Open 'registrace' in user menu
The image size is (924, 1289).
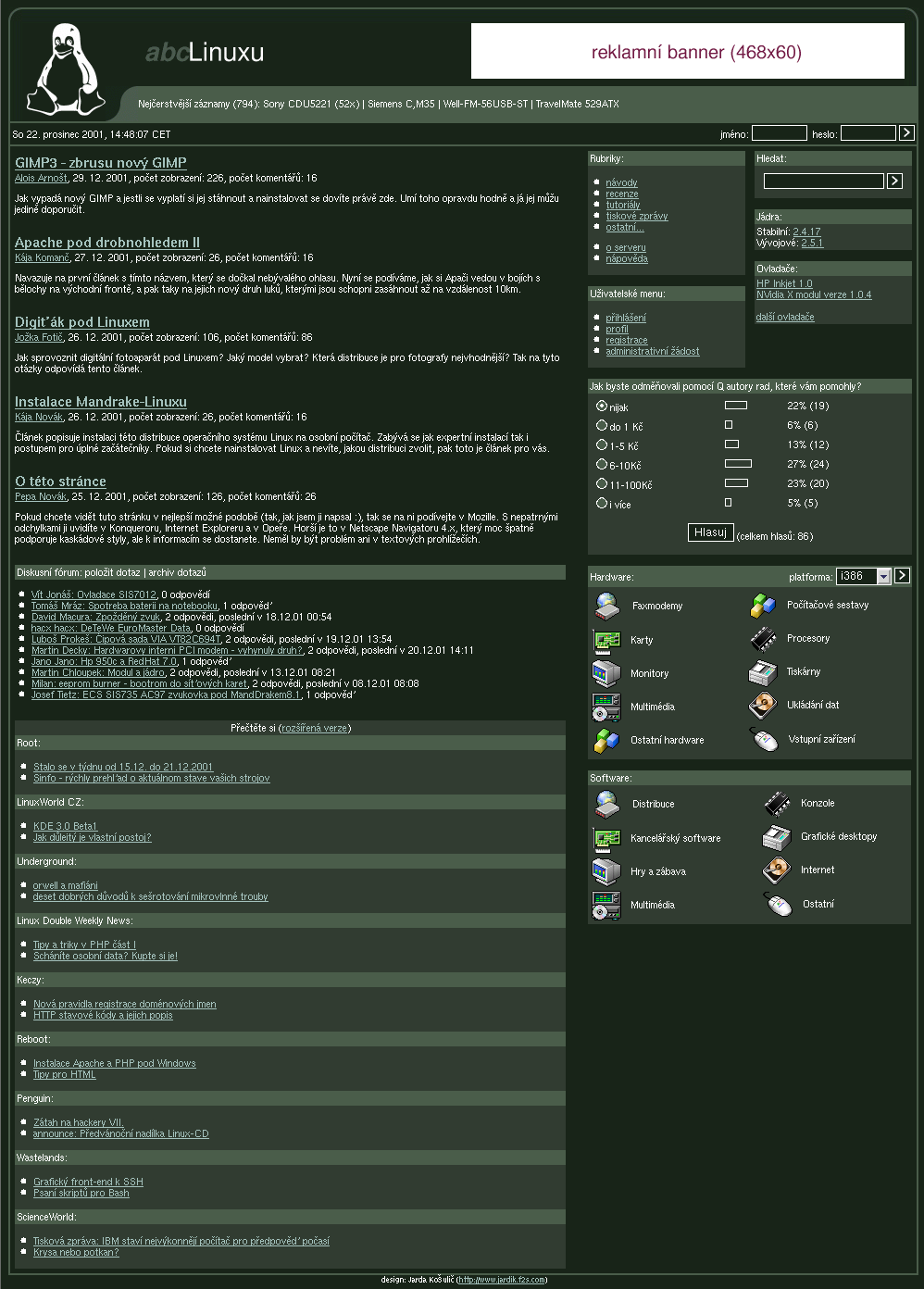click(x=627, y=340)
